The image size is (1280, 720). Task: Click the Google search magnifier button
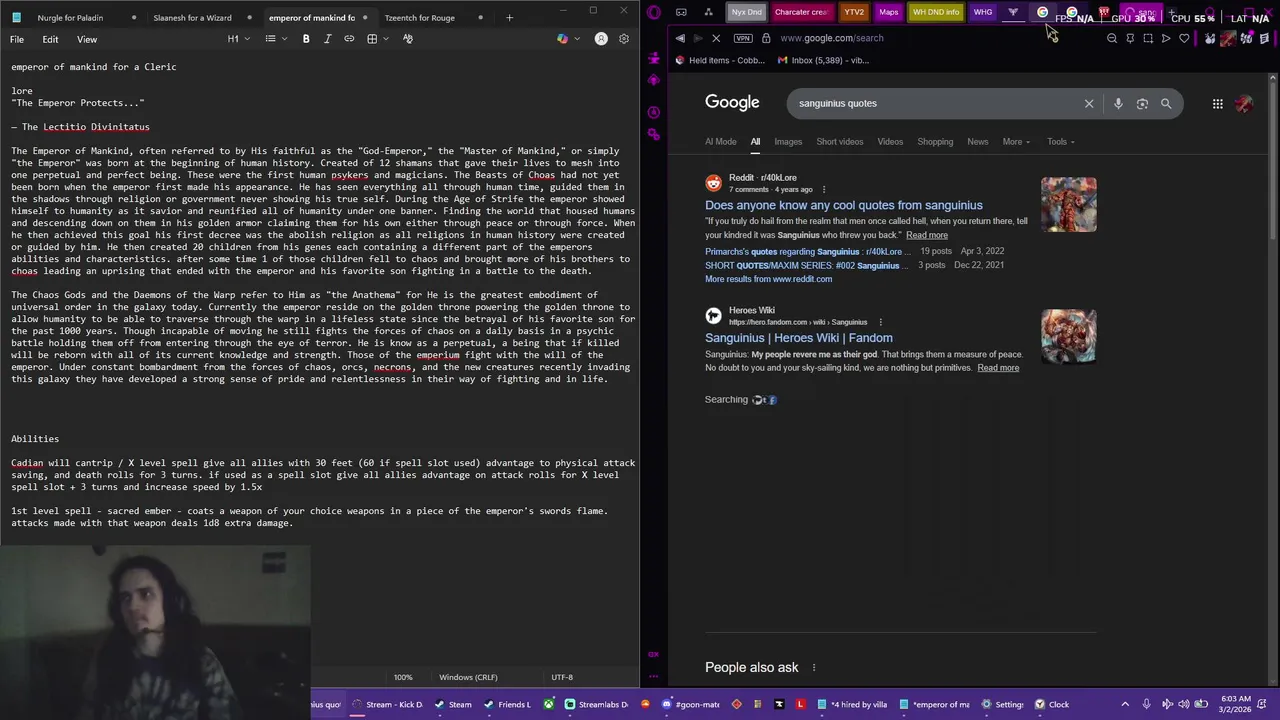coord(1166,103)
